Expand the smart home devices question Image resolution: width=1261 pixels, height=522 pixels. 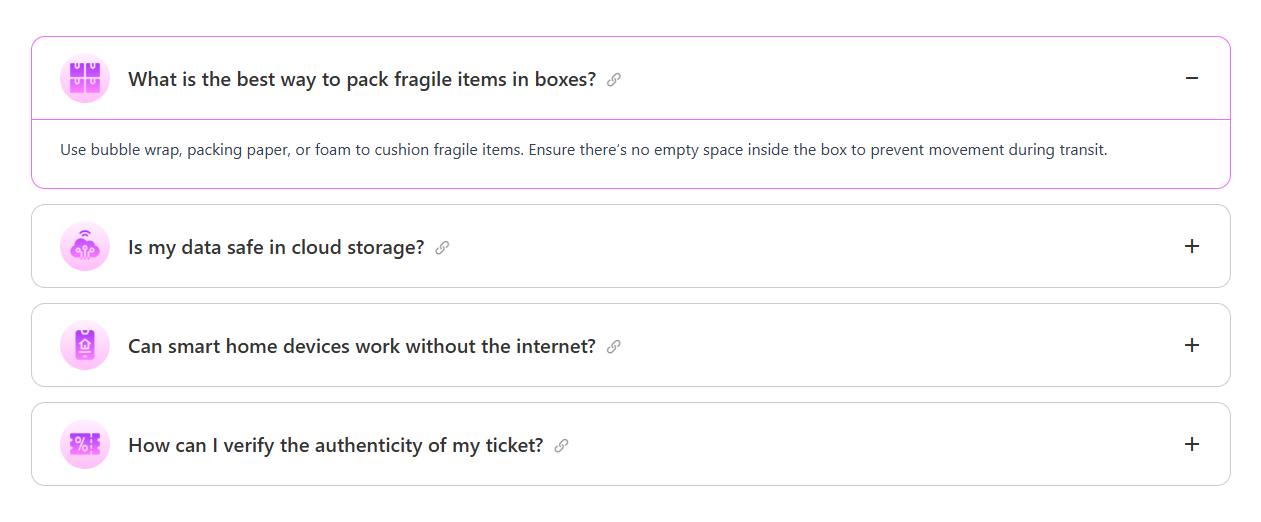1191,346
